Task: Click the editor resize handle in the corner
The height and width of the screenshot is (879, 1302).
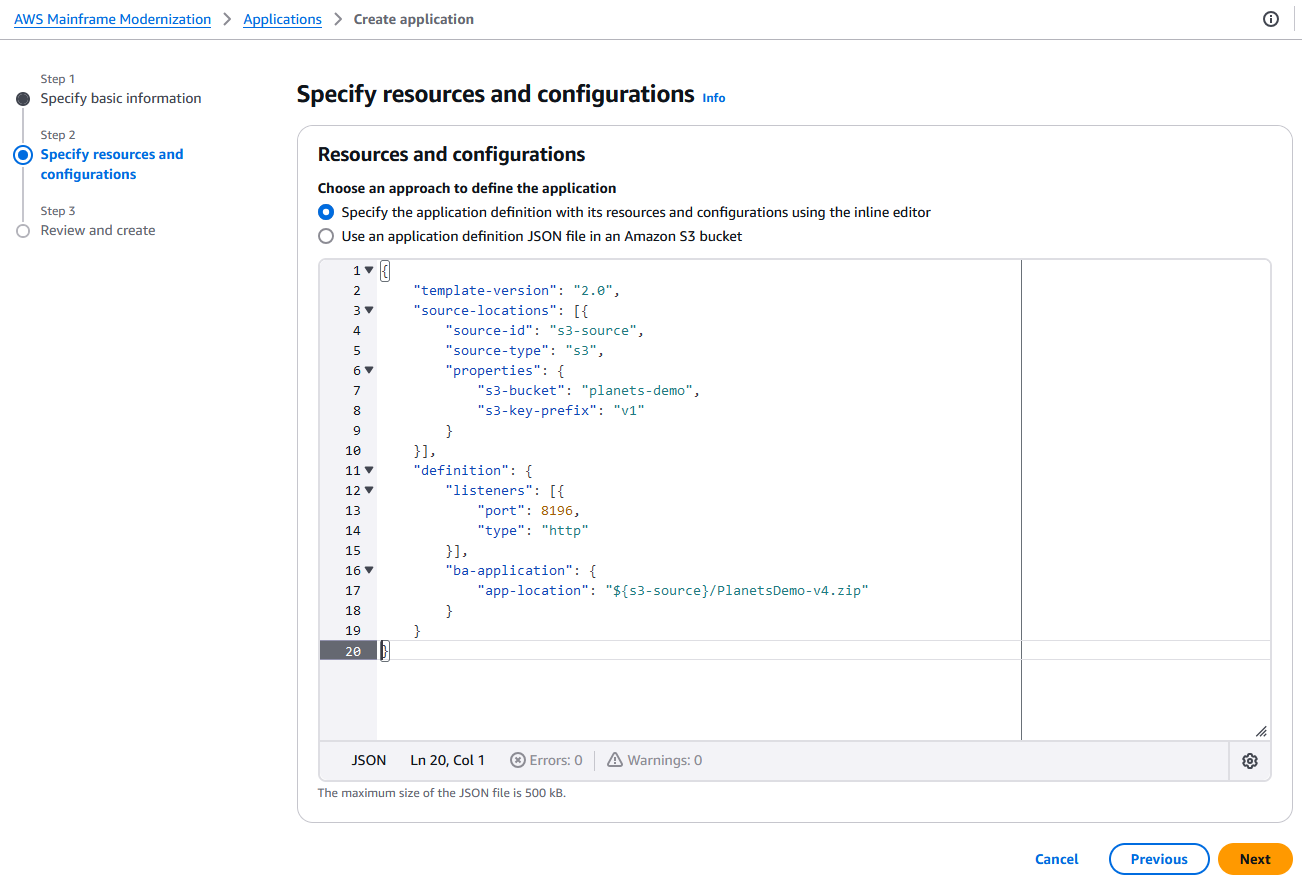Action: (1262, 729)
